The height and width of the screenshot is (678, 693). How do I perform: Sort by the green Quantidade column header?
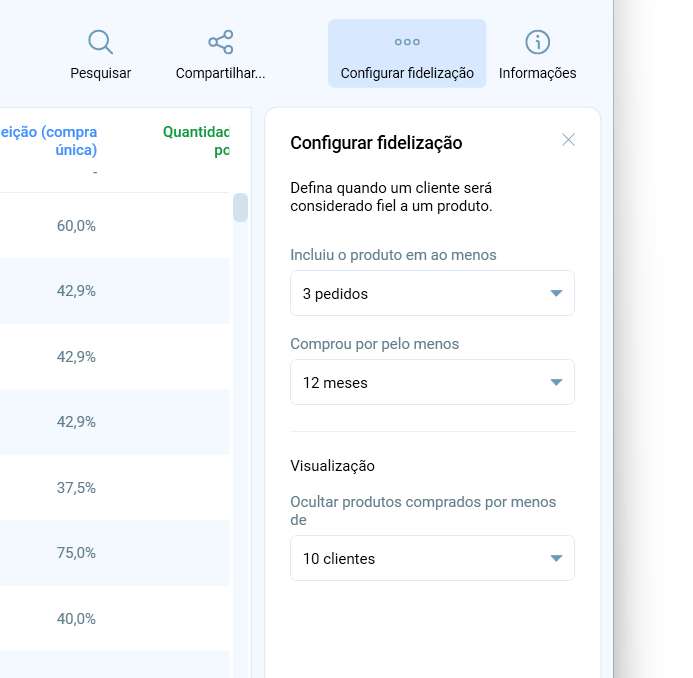196,141
